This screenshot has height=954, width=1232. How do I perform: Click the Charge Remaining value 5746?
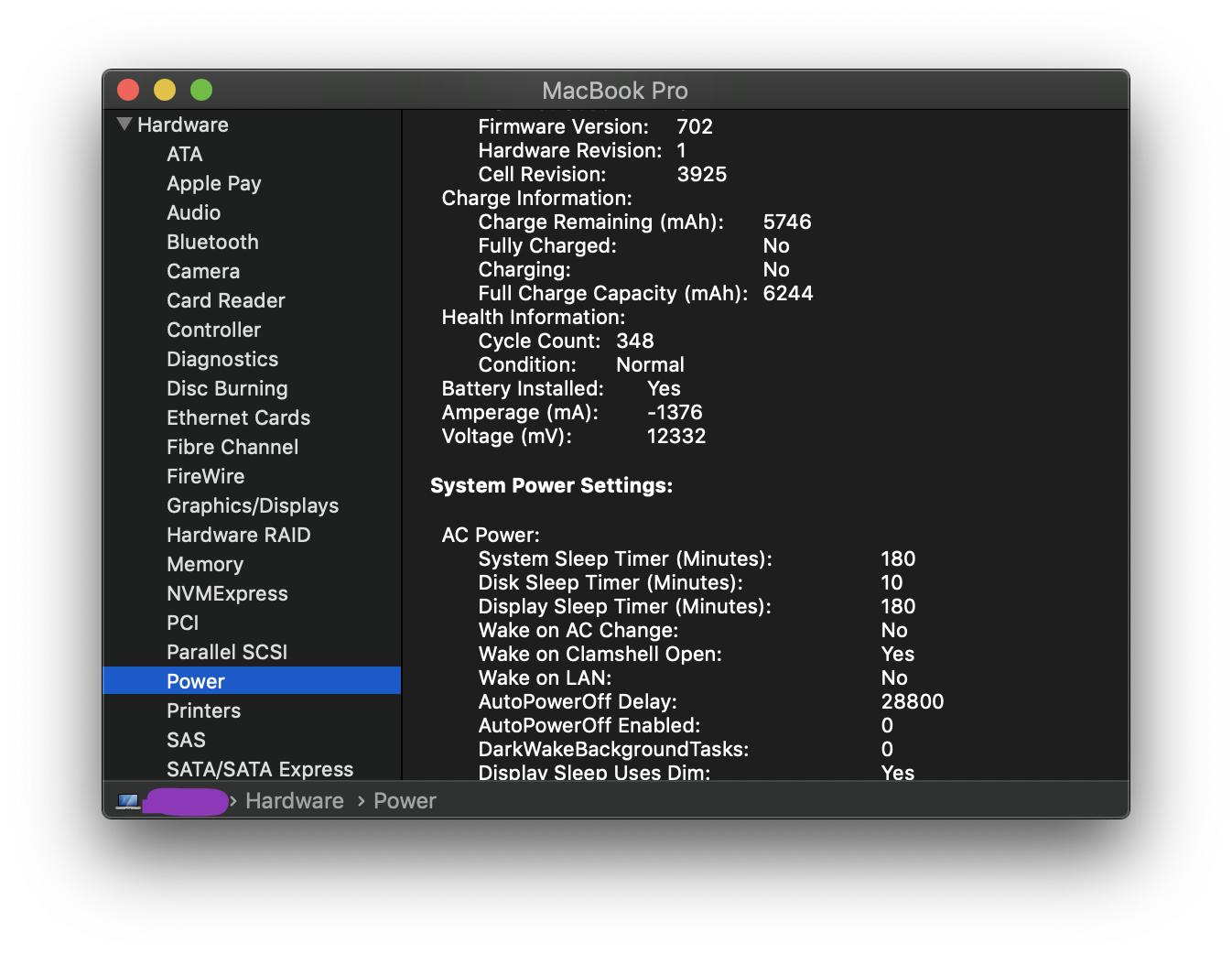(x=787, y=222)
